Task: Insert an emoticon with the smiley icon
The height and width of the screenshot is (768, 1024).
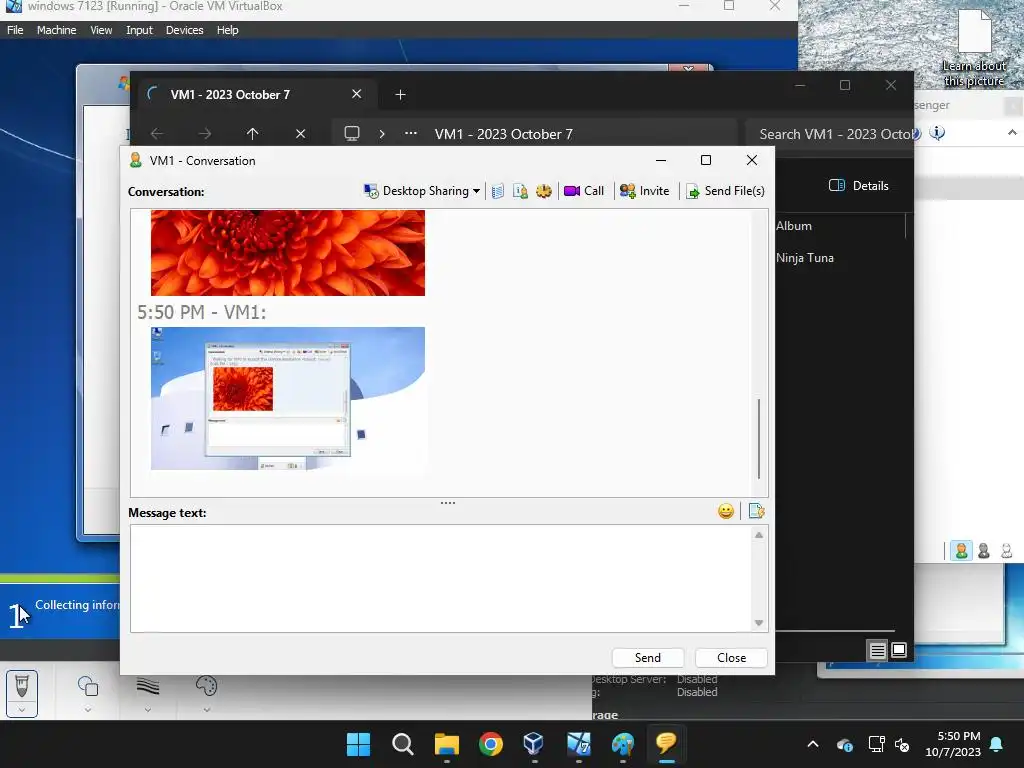Action: [726, 511]
